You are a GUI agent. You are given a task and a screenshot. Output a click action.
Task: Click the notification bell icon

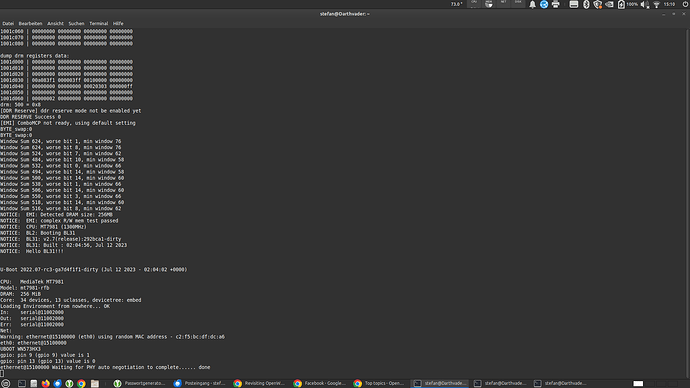point(532,4)
